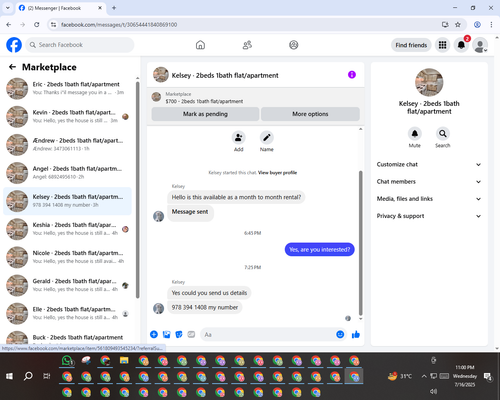
Task: Open the Groups icon in top navigation
Action: (x=293, y=45)
